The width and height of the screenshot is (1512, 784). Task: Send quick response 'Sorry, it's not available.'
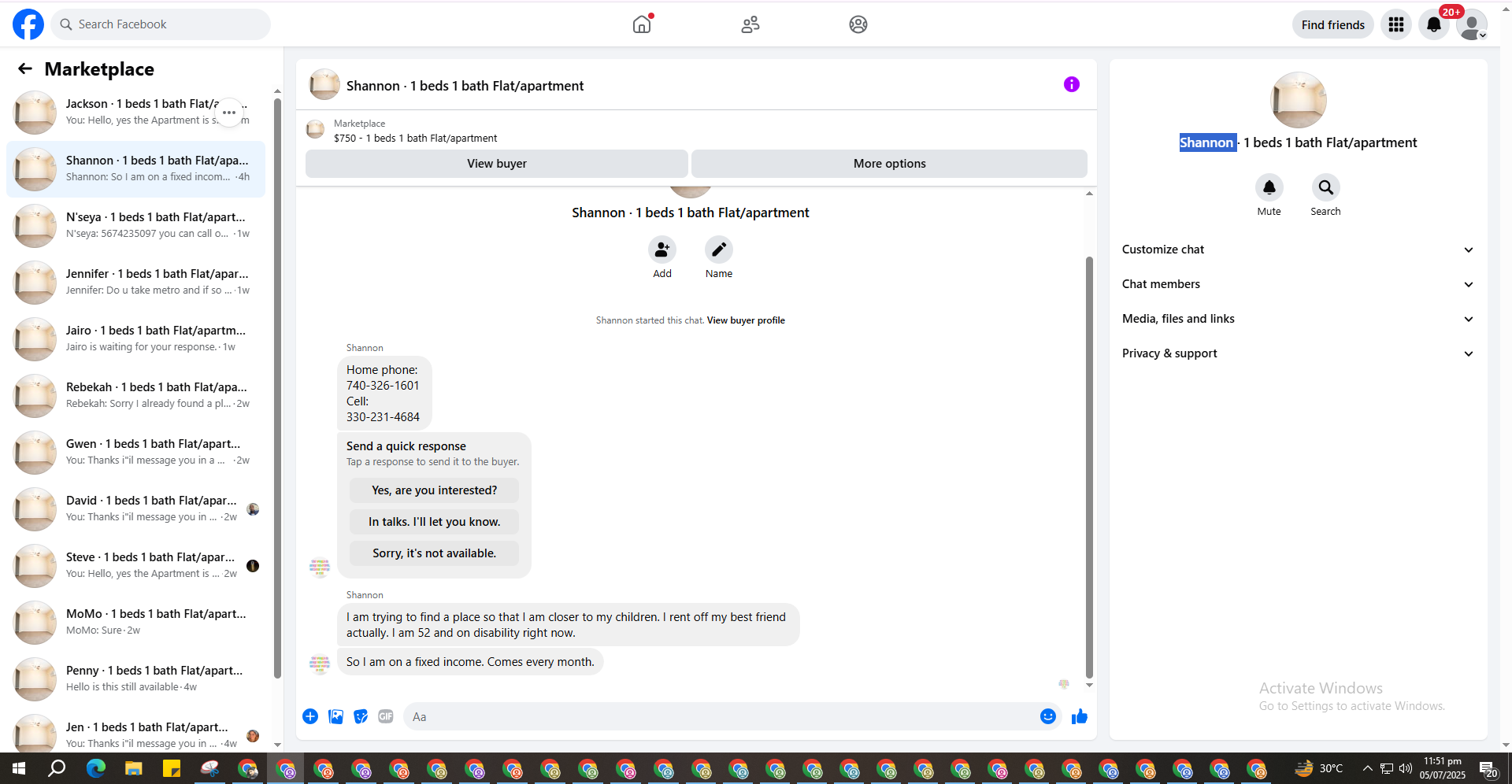[x=434, y=553]
